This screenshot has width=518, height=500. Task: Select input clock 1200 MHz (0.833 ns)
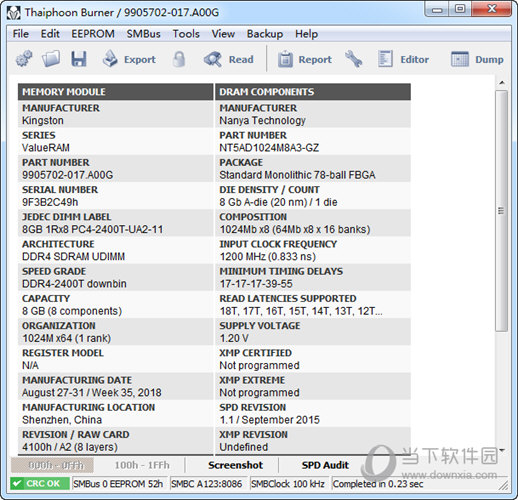267,256
